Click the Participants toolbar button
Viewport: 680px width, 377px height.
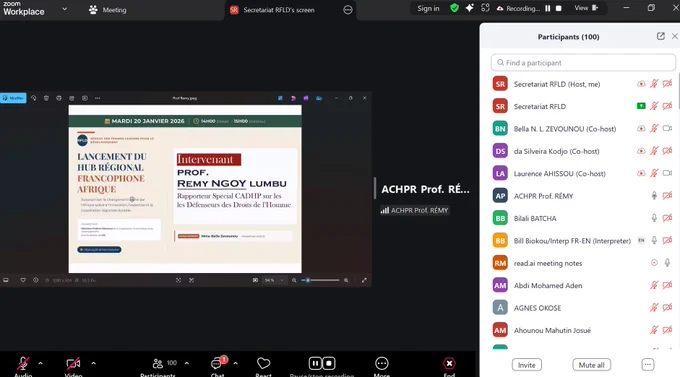[x=158, y=366]
